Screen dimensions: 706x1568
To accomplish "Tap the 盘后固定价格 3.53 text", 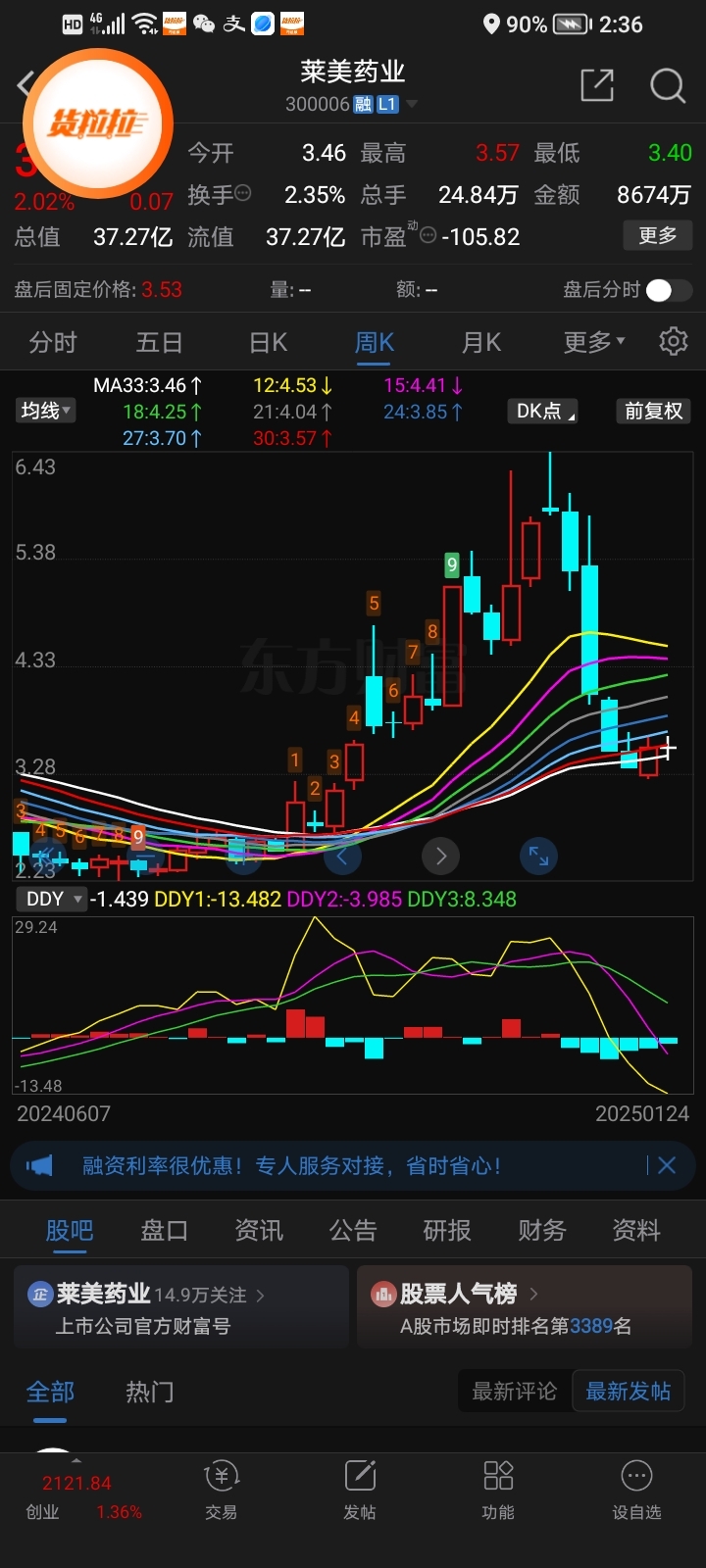I will 98,290.
